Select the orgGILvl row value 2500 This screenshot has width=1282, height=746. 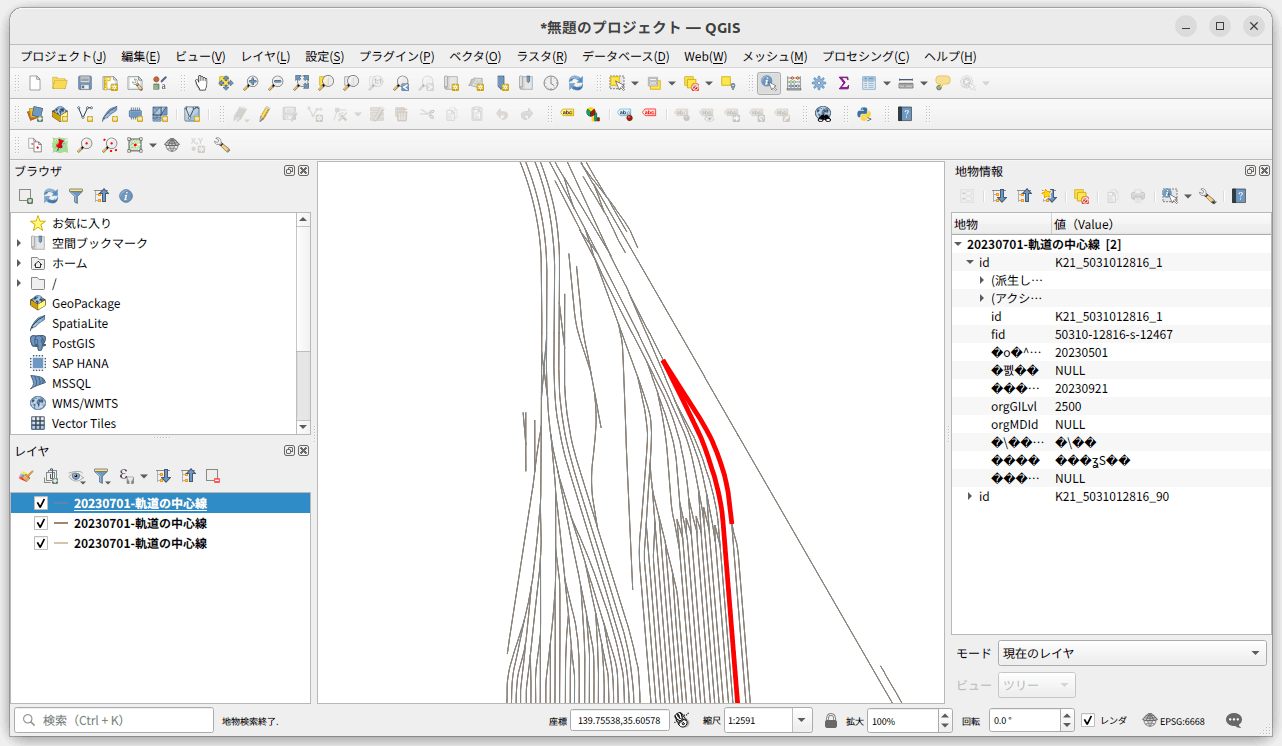(1068, 406)
